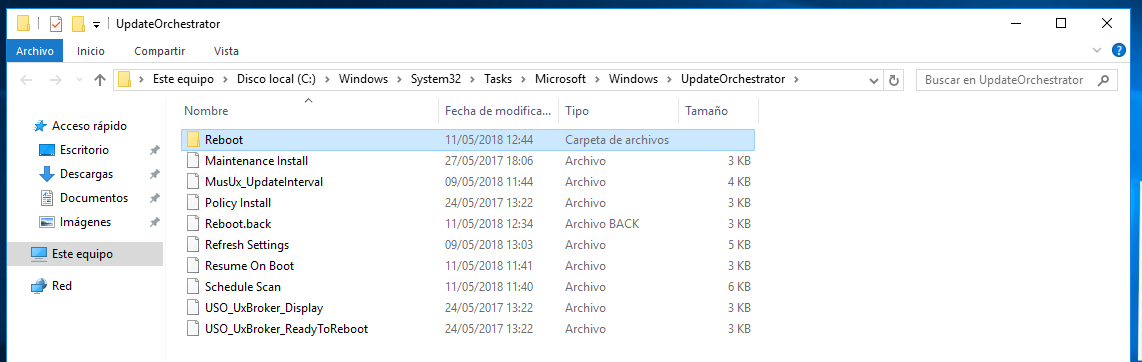Click the file icon of Schedule Scan
Viewport: 1142px width, 362px height.
click(192, 287)
